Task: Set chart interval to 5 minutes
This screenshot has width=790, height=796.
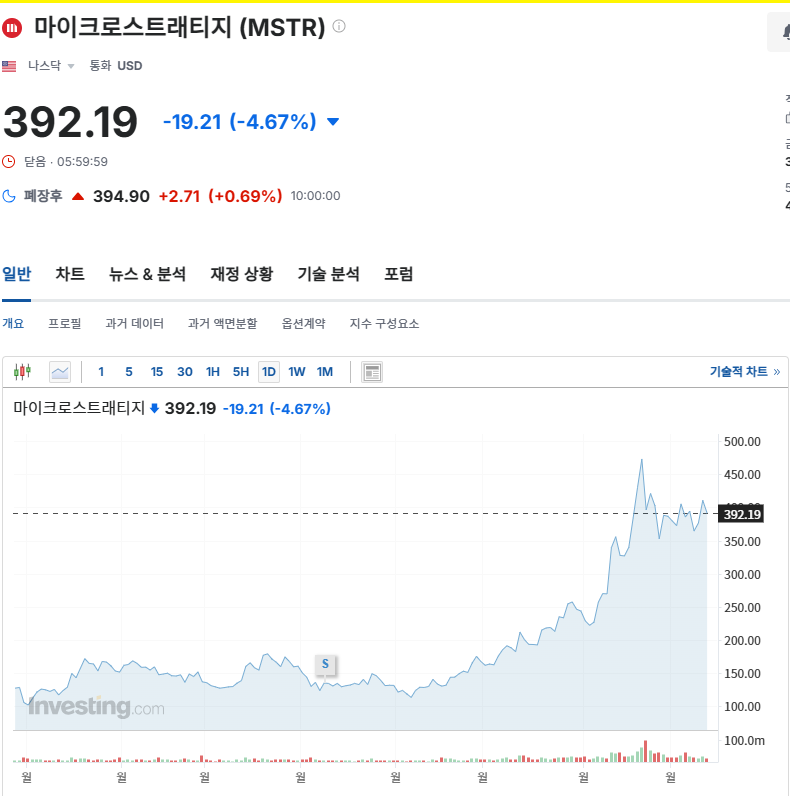Action: coord(129,372)
